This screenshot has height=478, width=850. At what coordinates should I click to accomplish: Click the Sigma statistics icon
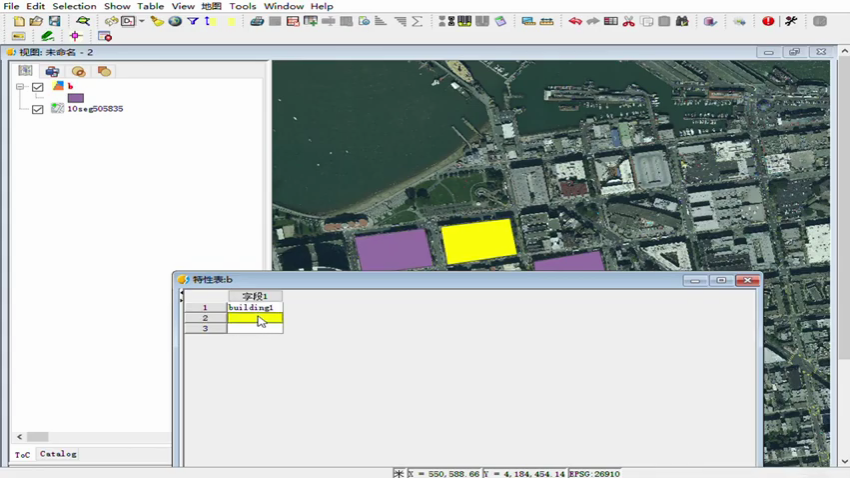[x=417, y=21]
